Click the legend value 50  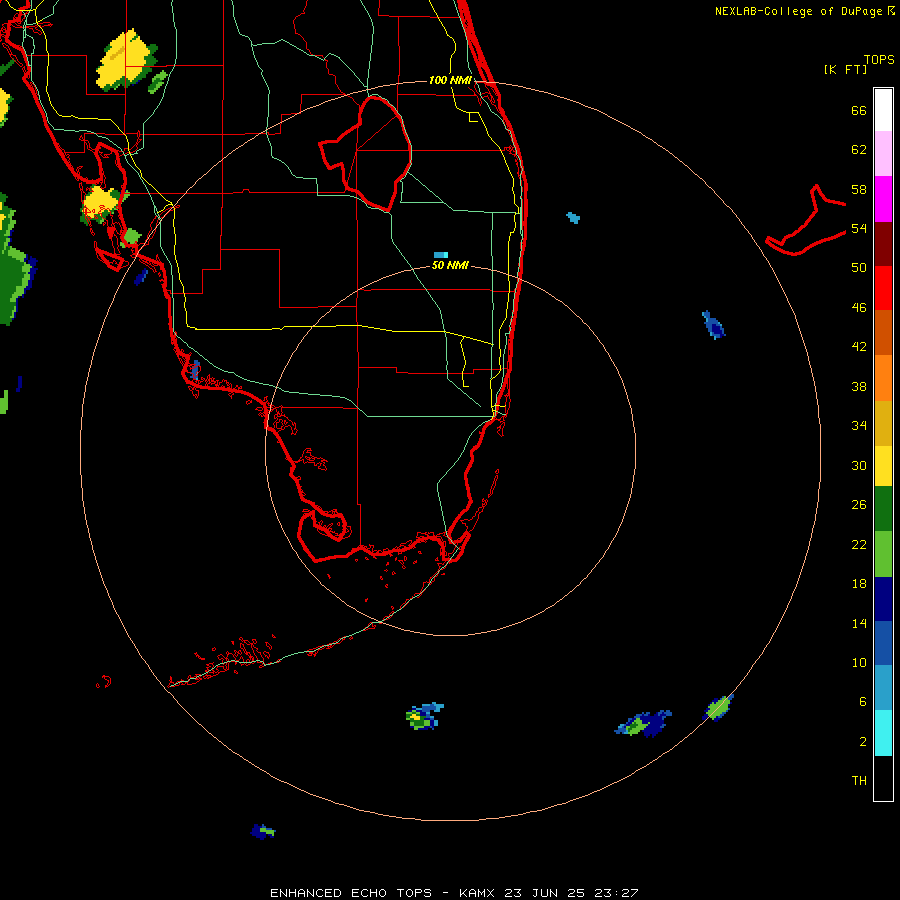click(x=859, y=267)
